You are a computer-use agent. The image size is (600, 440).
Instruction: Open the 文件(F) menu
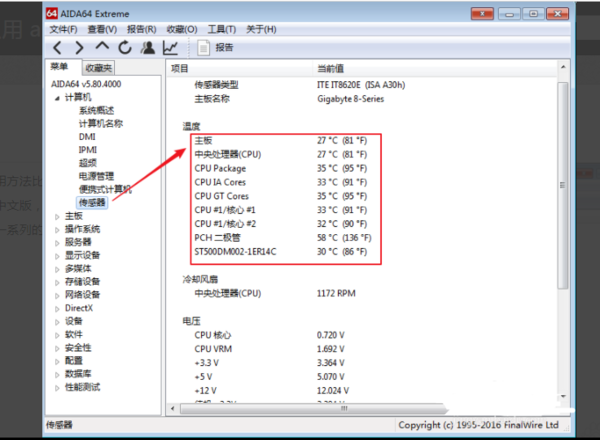click(64, 29)
